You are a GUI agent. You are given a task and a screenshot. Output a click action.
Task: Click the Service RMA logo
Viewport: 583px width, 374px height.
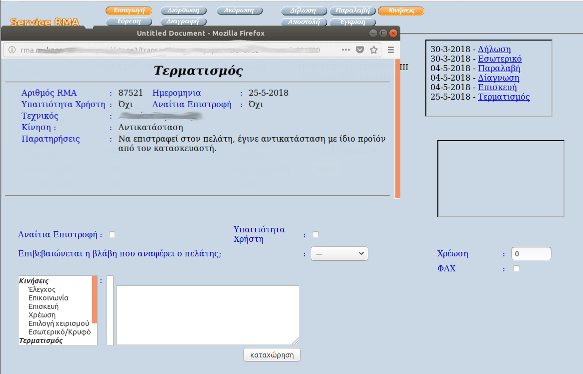45,22
